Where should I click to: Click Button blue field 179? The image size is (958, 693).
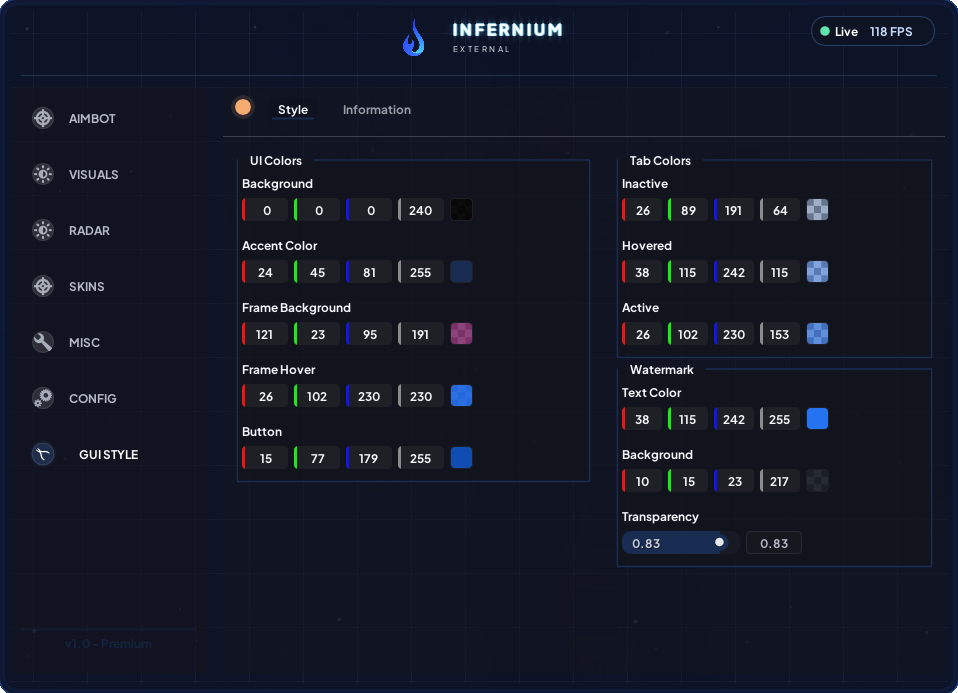pos(368,458)
